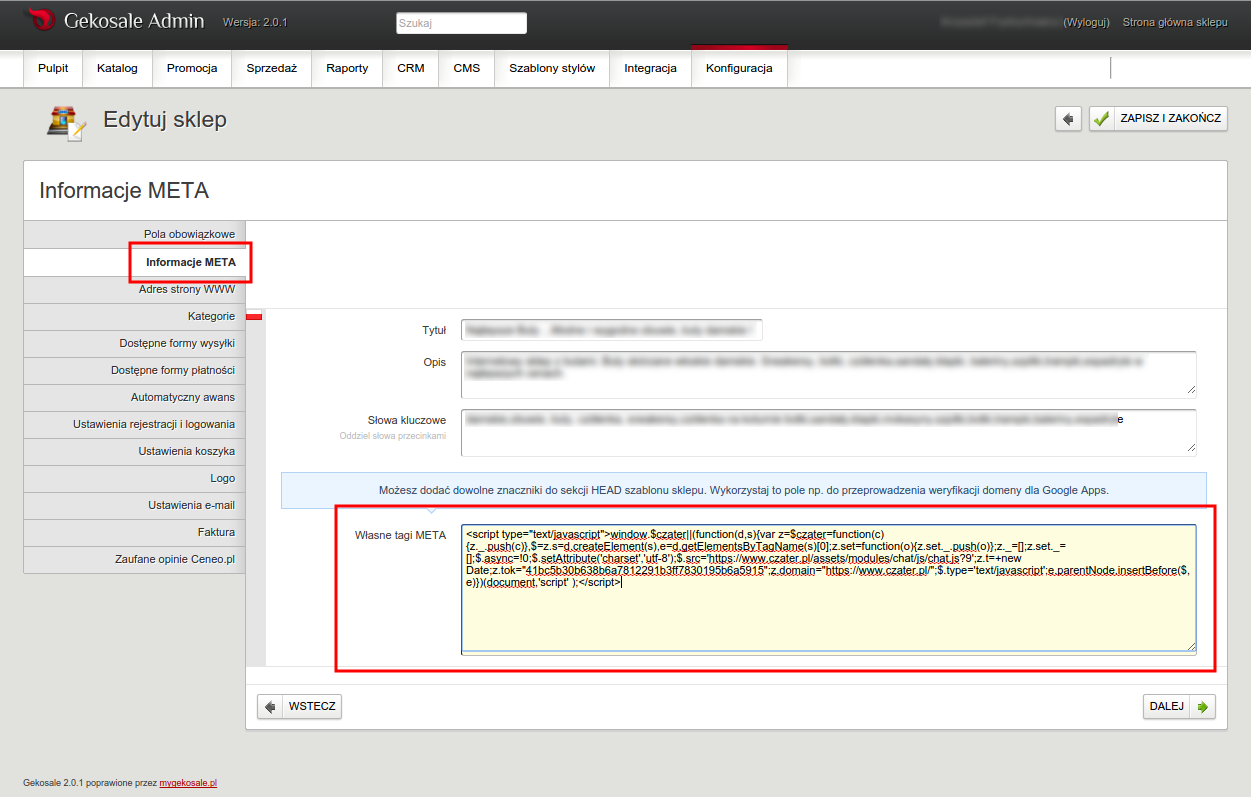Click the green arrow icon on Dalej
This screenshot has width=1251, height=797.
click(x=1202, y=706)
